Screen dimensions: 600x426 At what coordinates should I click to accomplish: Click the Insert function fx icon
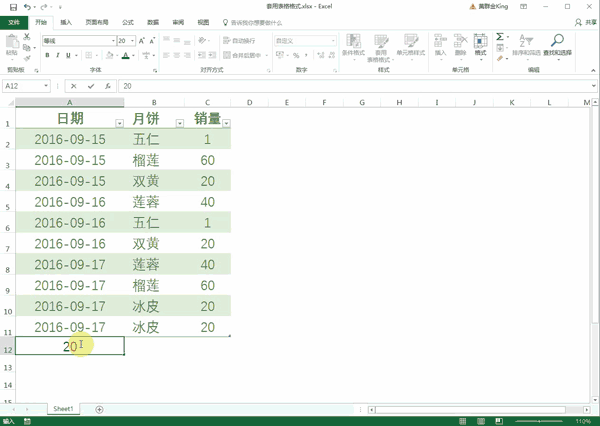point(107,86)
